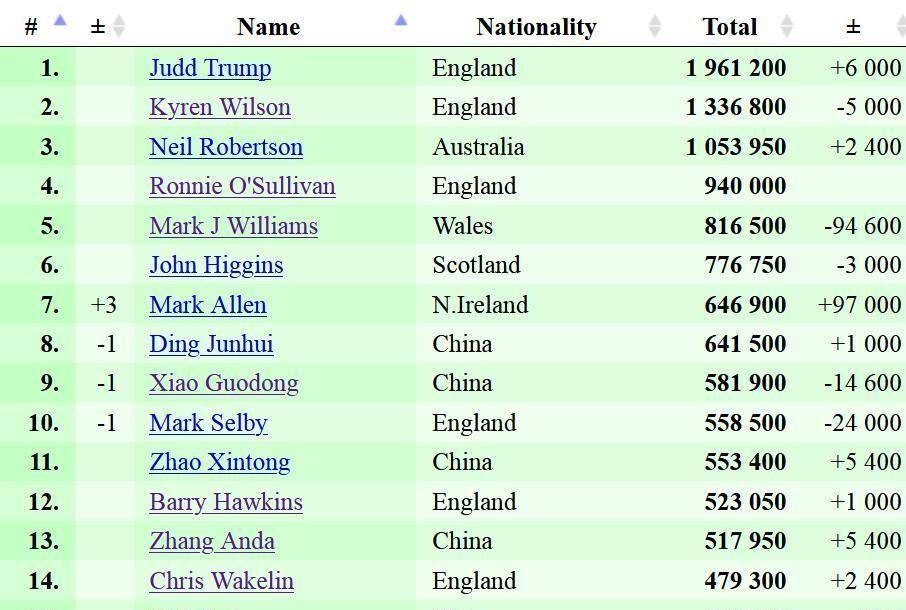Open the Ding Junhui link

click(211, 344)
